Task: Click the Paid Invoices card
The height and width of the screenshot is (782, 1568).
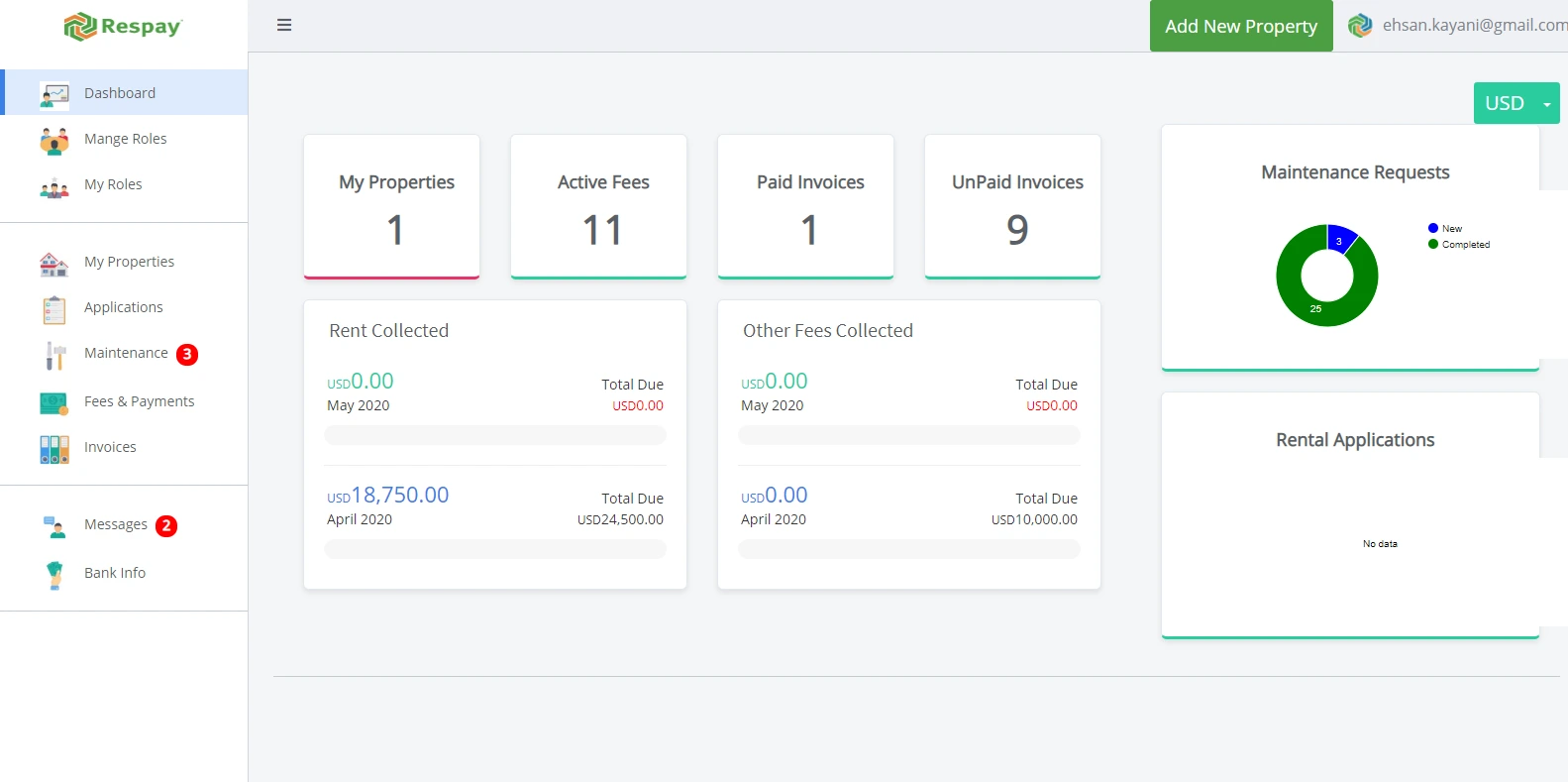Action: [x=806, y=207]
